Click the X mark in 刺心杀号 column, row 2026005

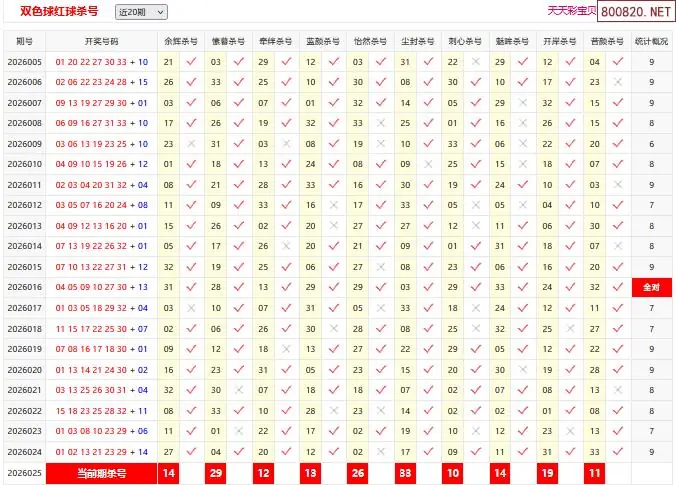[x=476, y=62]
